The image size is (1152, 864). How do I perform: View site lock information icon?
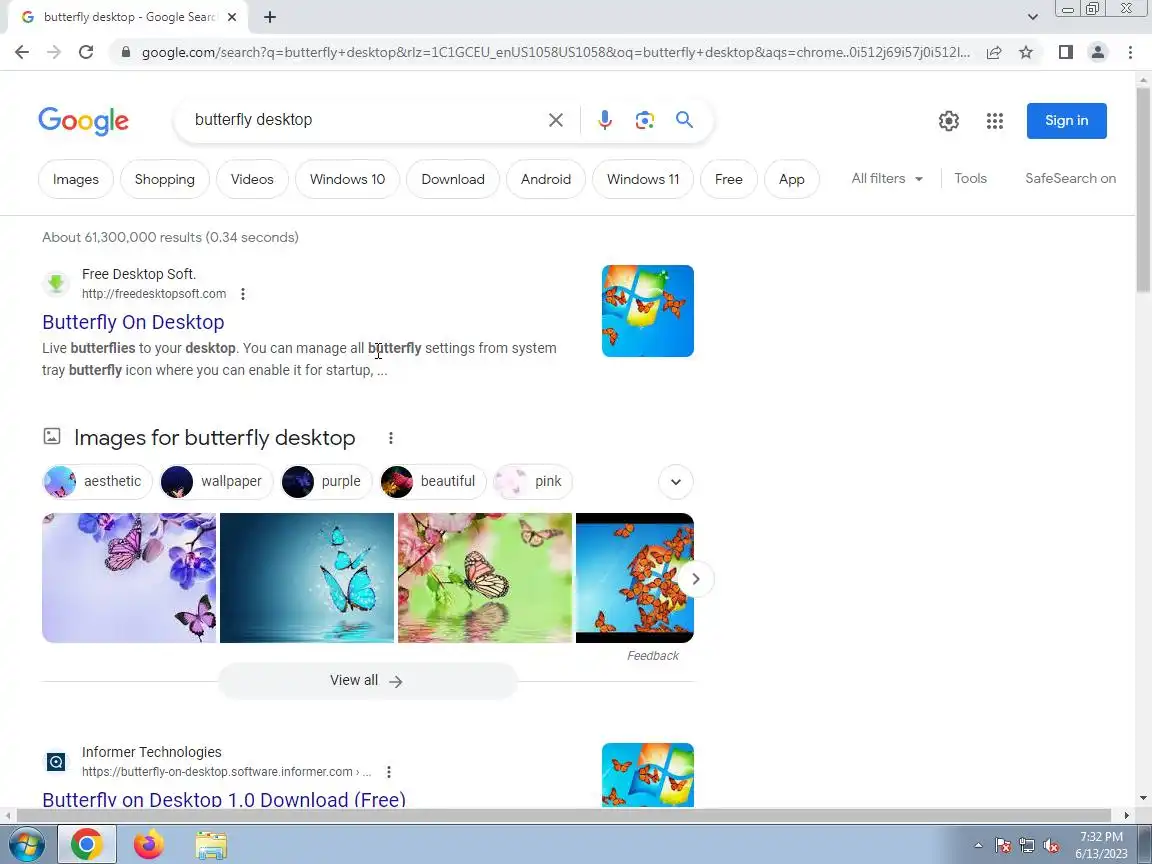click(x=126, y=52)
